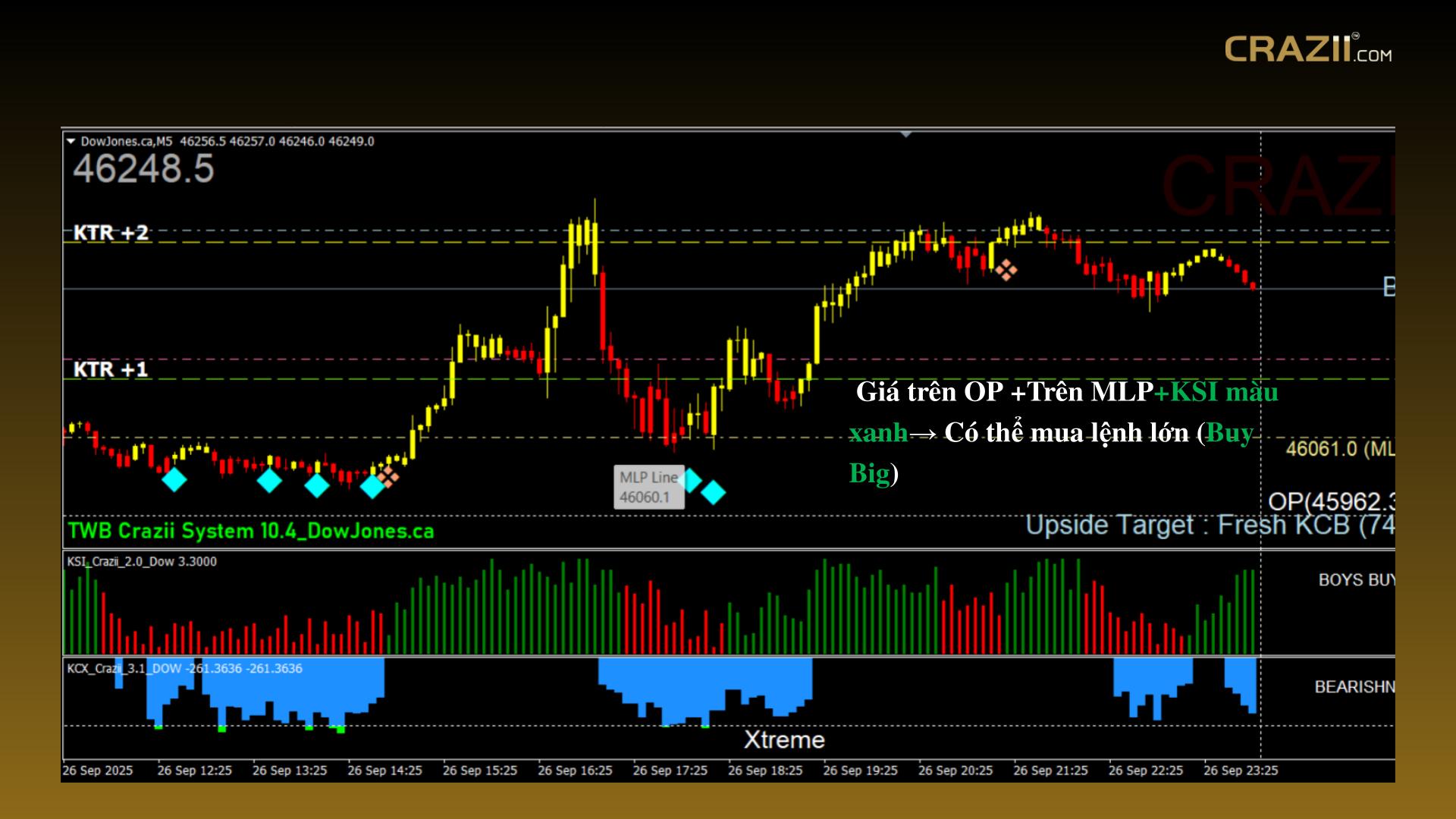
Task: Click the 46061.0 (ML price label
Action: click(1340, 449)
